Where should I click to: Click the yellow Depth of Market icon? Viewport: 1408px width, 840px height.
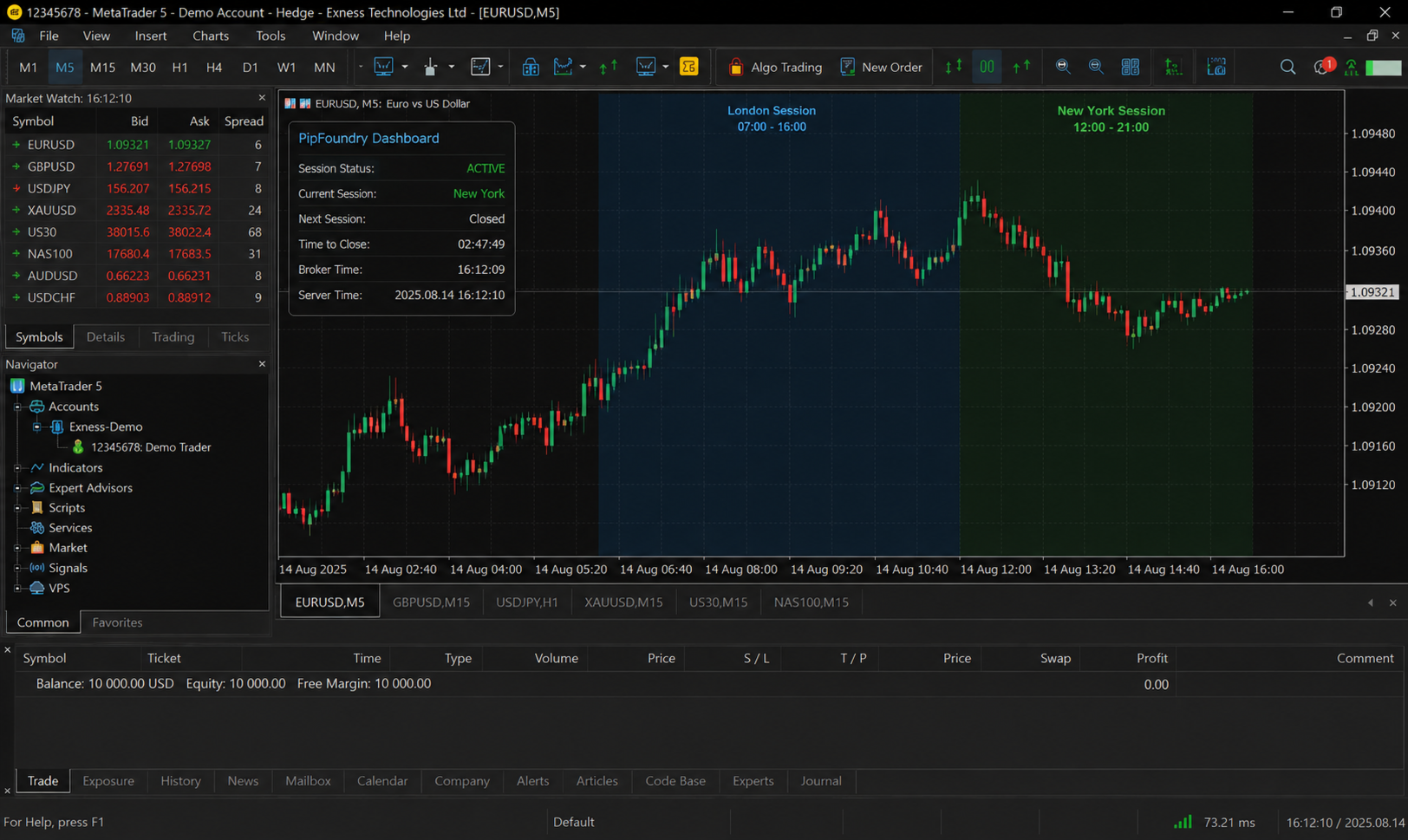(x=689, y=67)
